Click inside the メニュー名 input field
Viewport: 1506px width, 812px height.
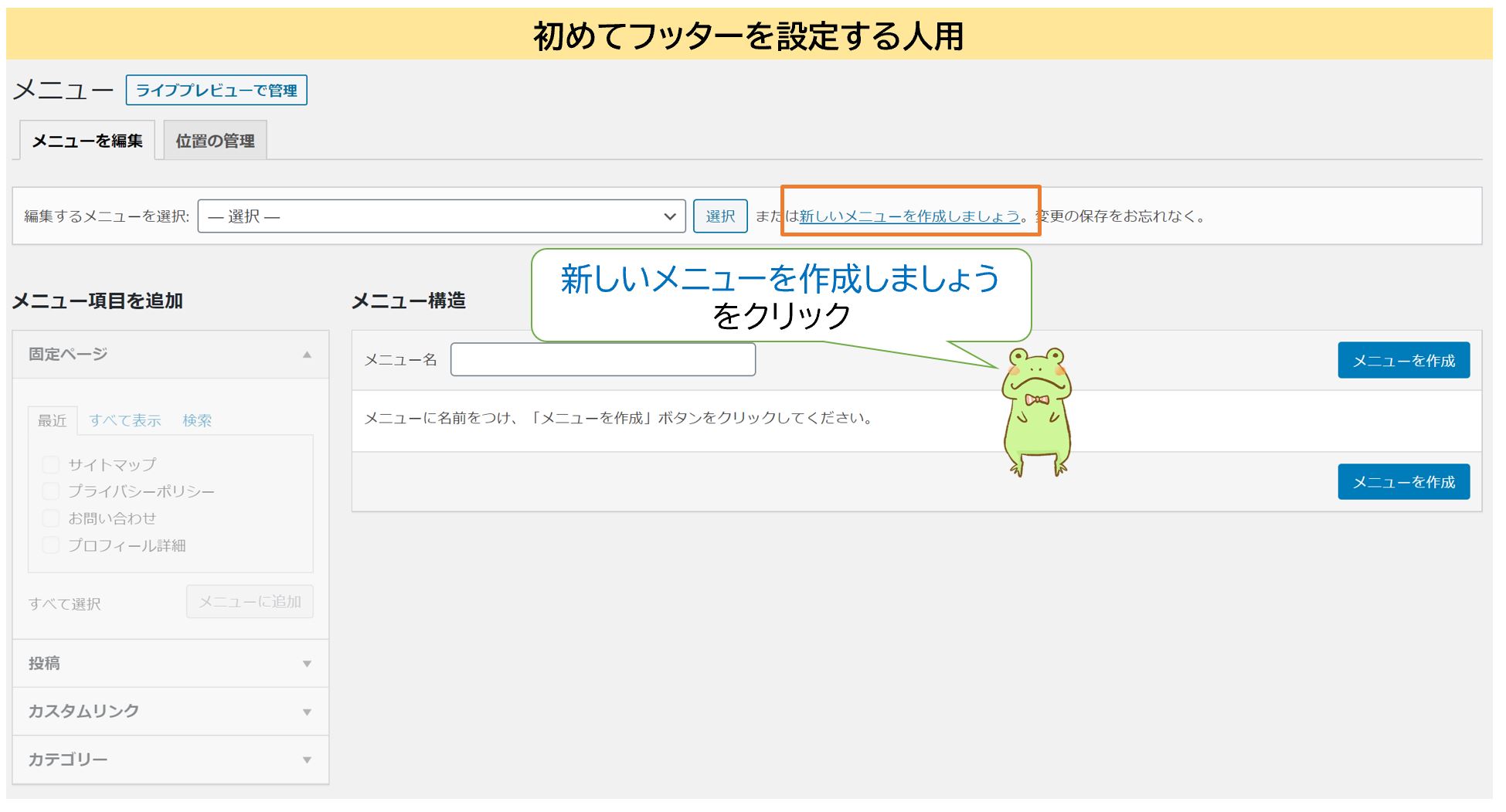click(603, 359)
